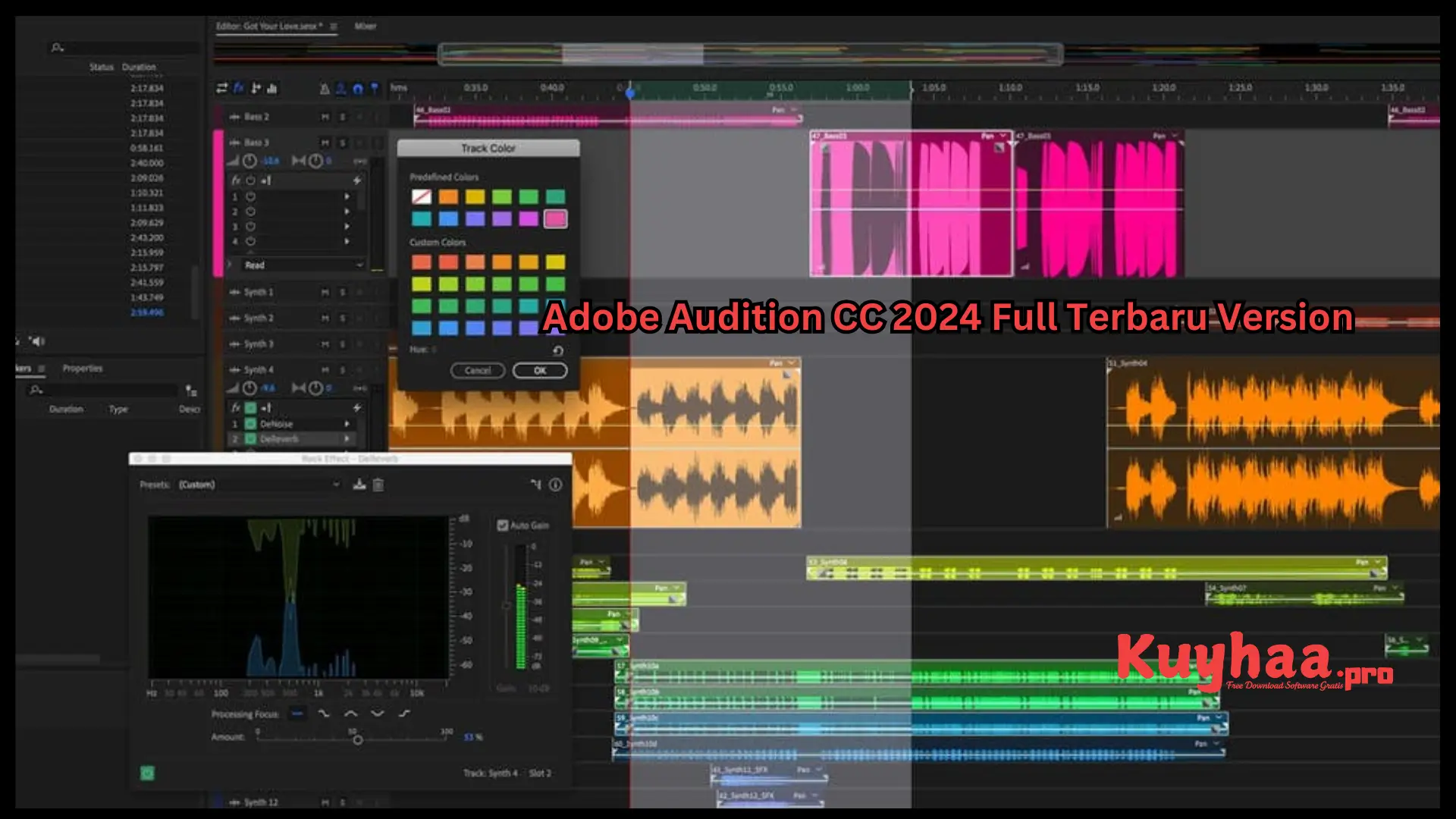Click the DeReverb gain slider handle
Image resolution: width=1456 pixels, height=819 pixels.
coord(507,605)
